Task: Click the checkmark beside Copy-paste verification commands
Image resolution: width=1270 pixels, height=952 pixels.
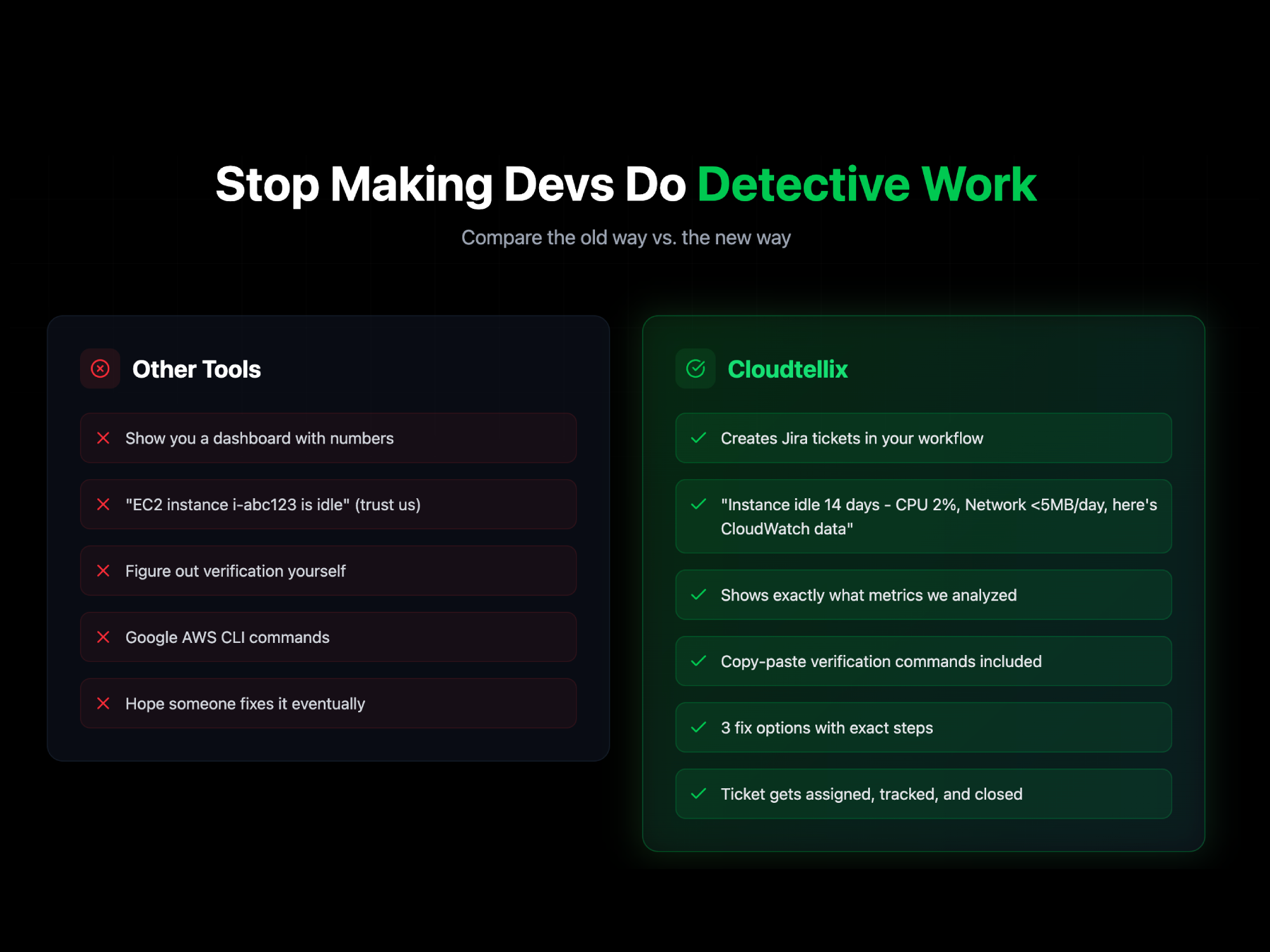Action: coord(698,661)
